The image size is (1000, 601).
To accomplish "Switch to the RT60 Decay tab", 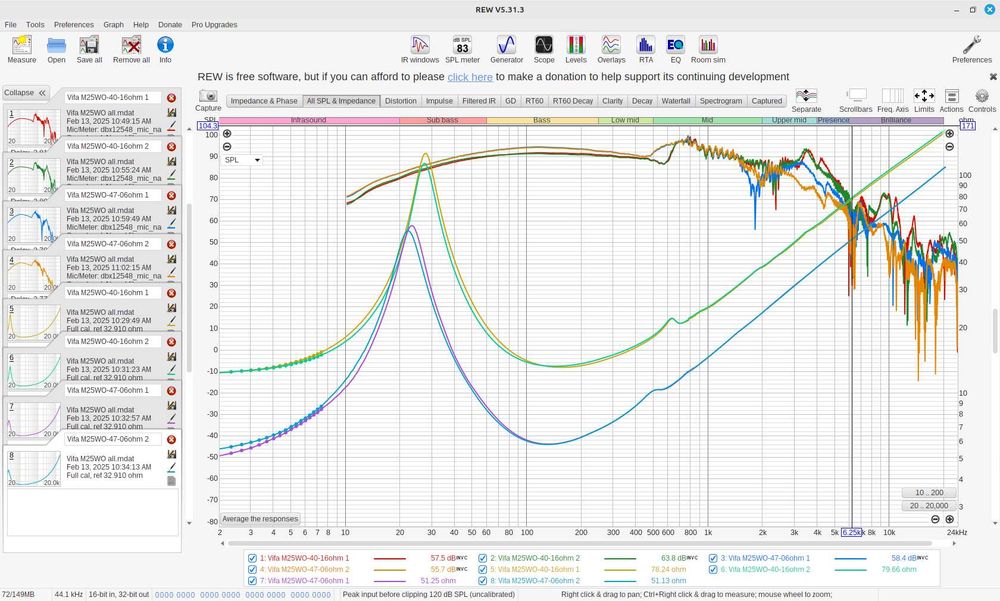I will coord(573,101).
